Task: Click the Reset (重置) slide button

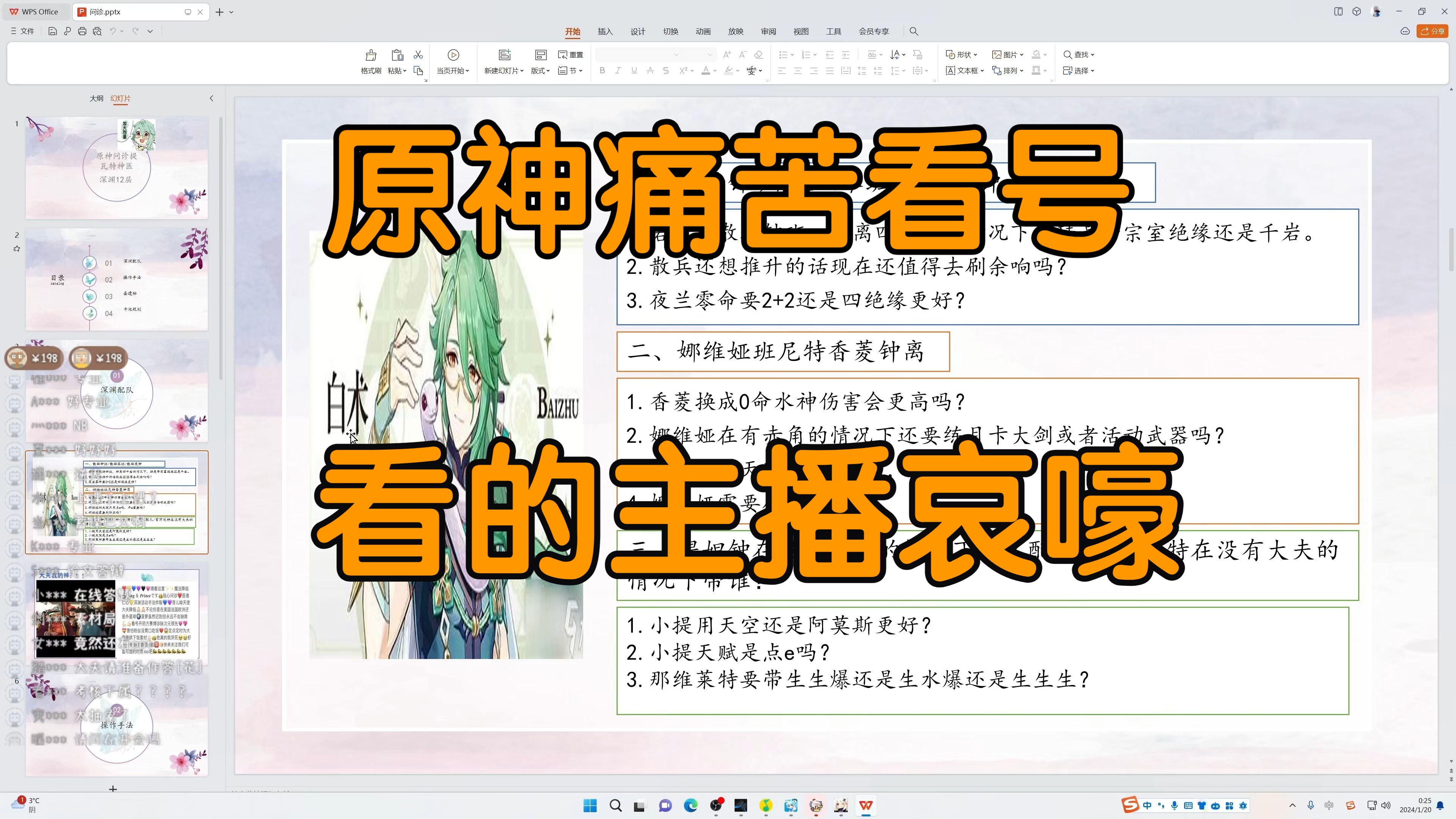Action: point(570,55)
